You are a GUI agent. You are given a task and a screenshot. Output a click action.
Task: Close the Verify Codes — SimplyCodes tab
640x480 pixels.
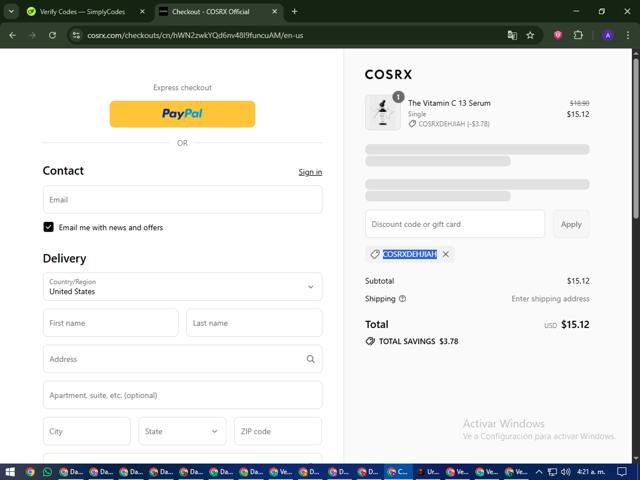(142, 11)
